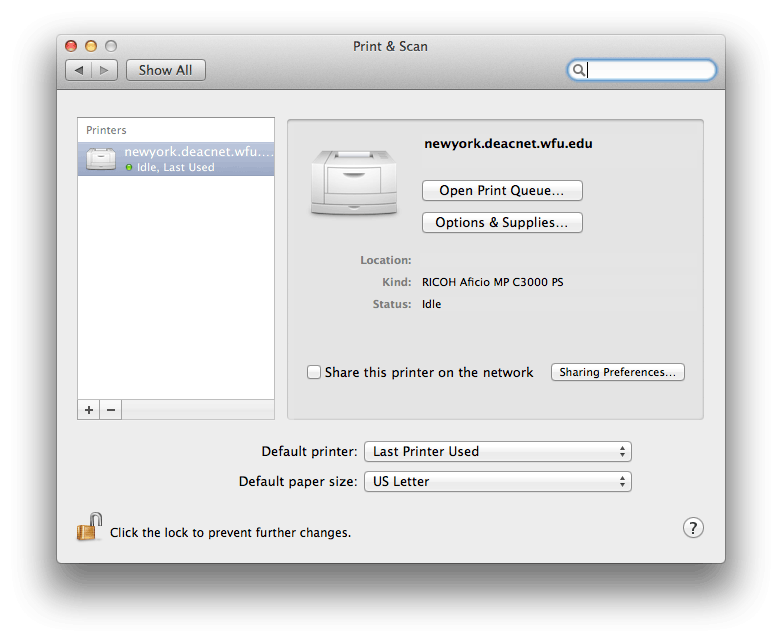Select newyork.deacnet.wfu printer in Printers list
This screenshot has height=642, width=782.
(x=176, y=159)
